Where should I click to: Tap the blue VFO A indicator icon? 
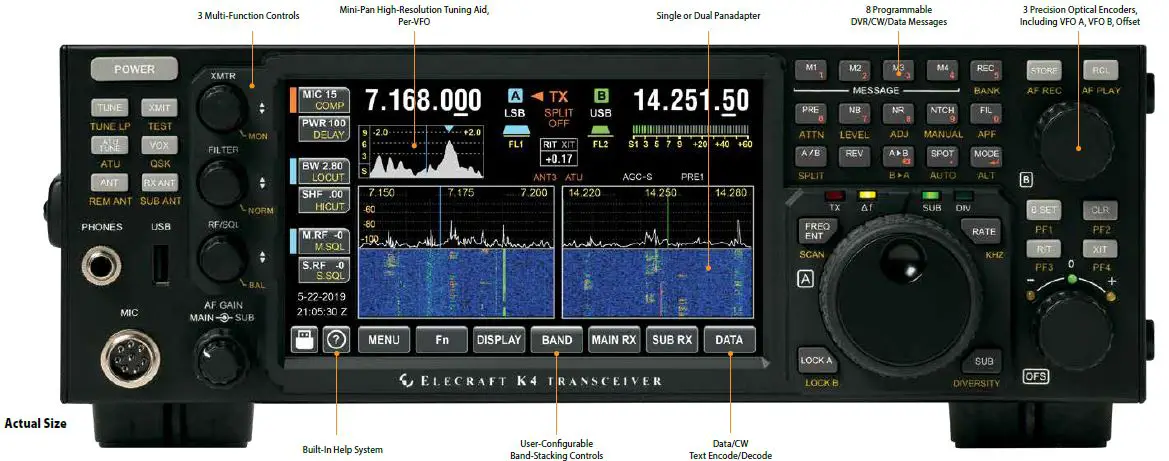[515, 96]
